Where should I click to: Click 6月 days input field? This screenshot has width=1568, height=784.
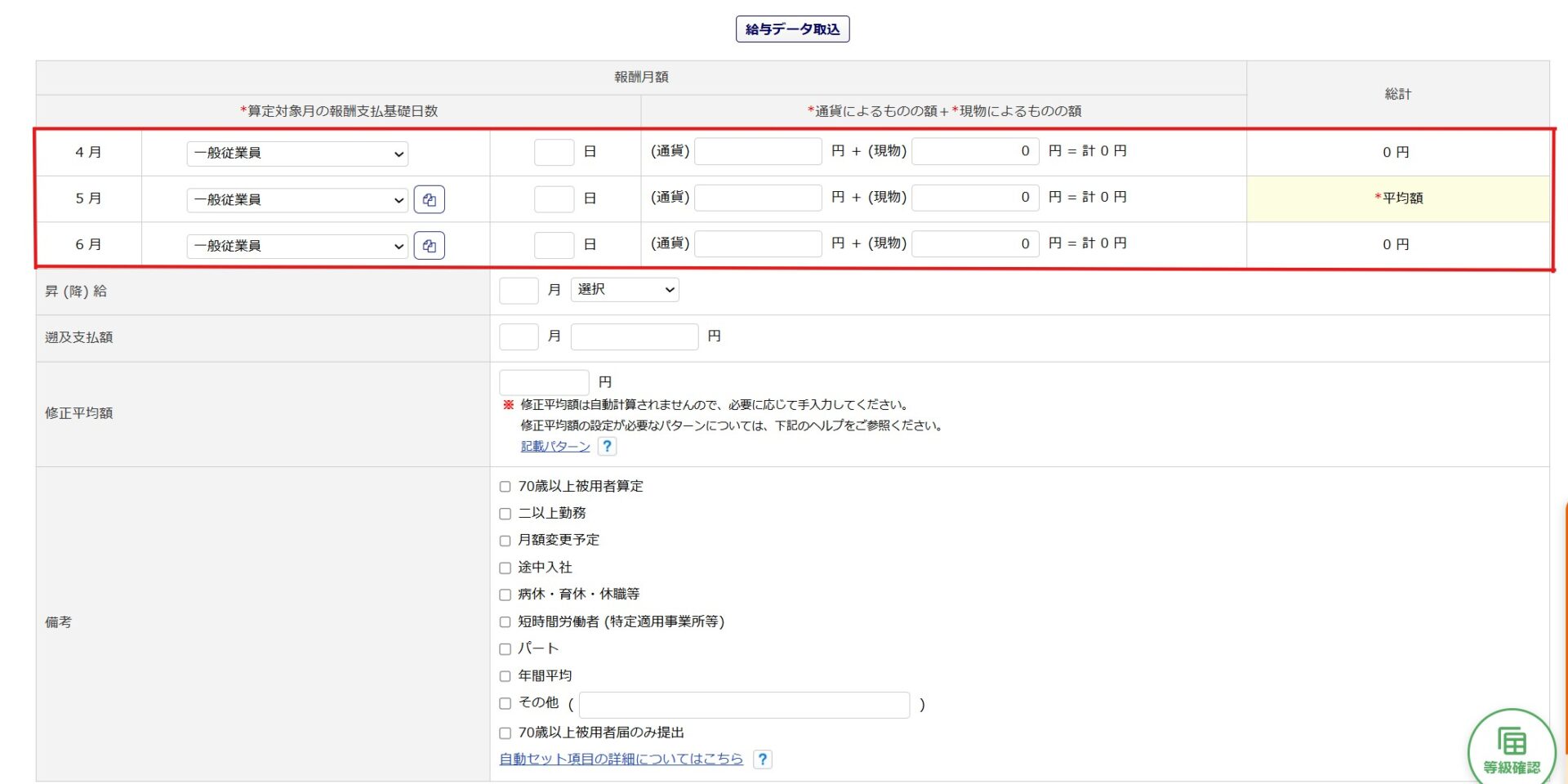(554, 245)
